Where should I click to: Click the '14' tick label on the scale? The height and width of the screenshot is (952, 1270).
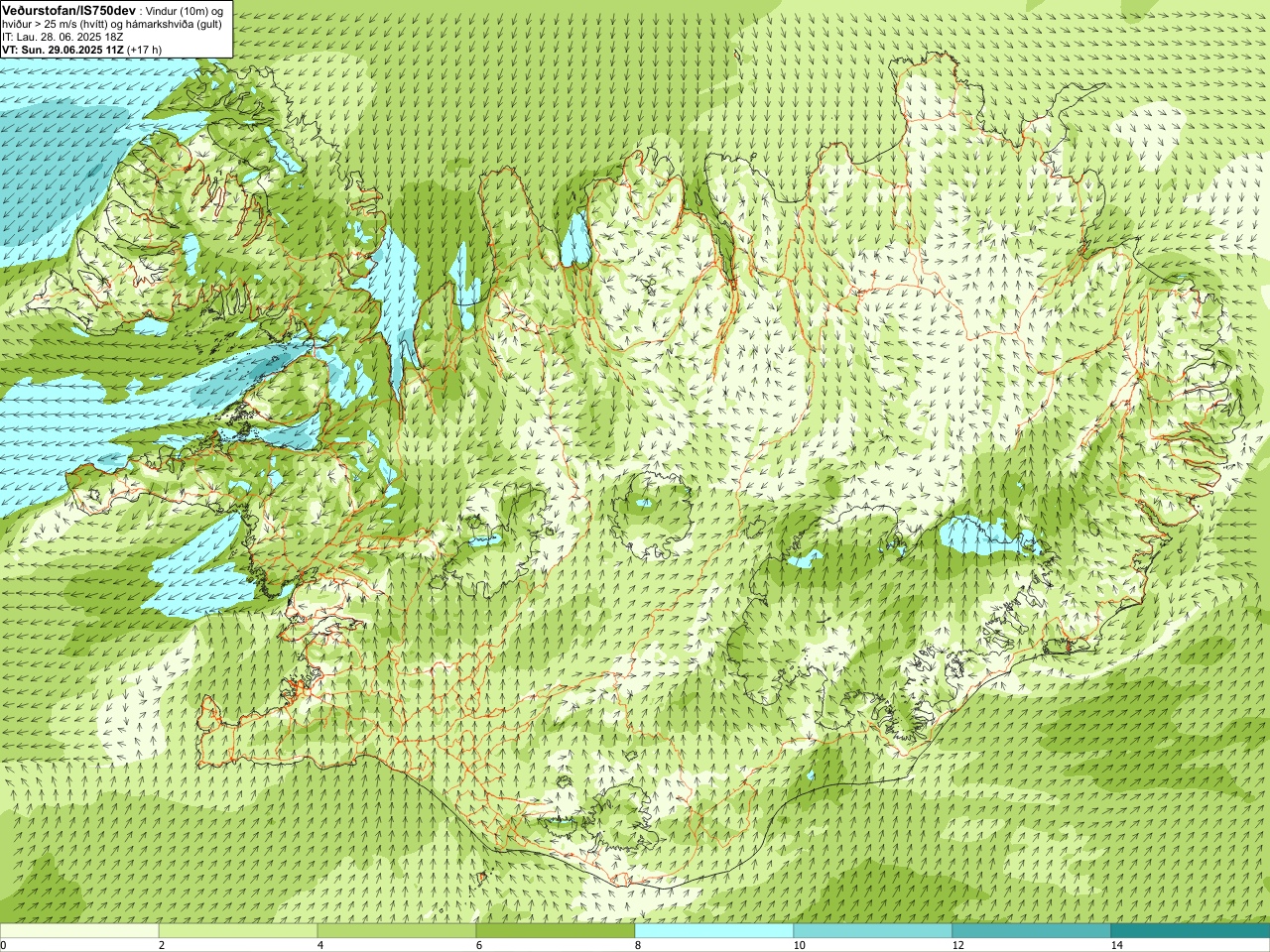(x=1116, y=945)
